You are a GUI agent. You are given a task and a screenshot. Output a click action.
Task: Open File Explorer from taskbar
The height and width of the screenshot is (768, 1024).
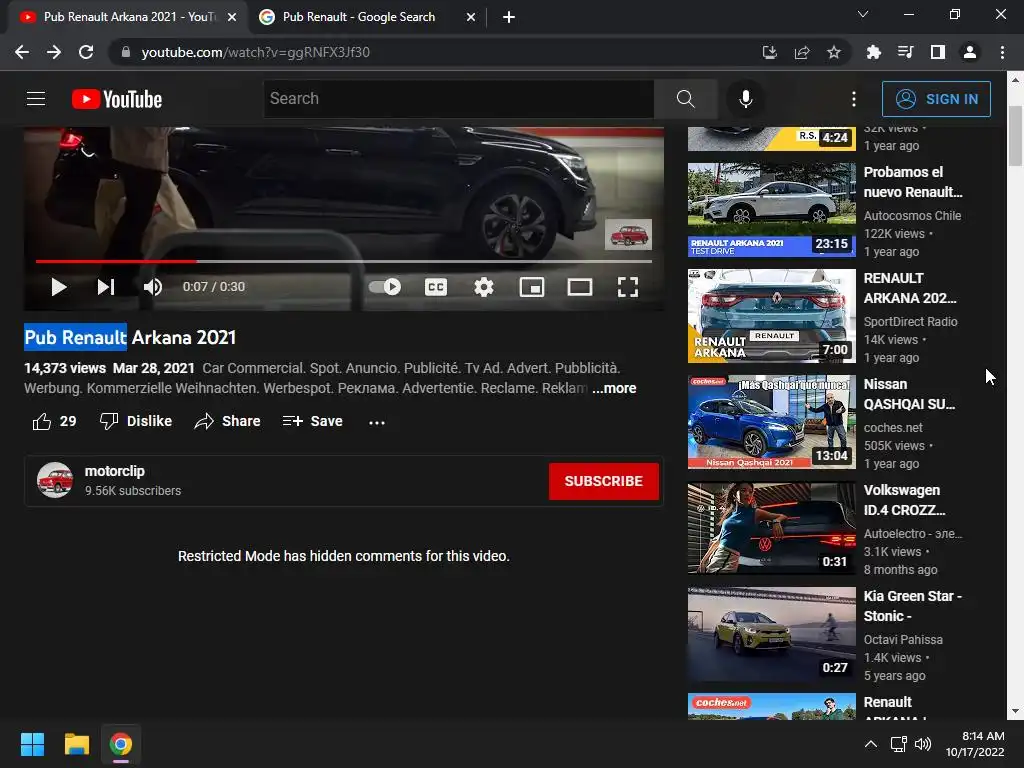(76, 744)
